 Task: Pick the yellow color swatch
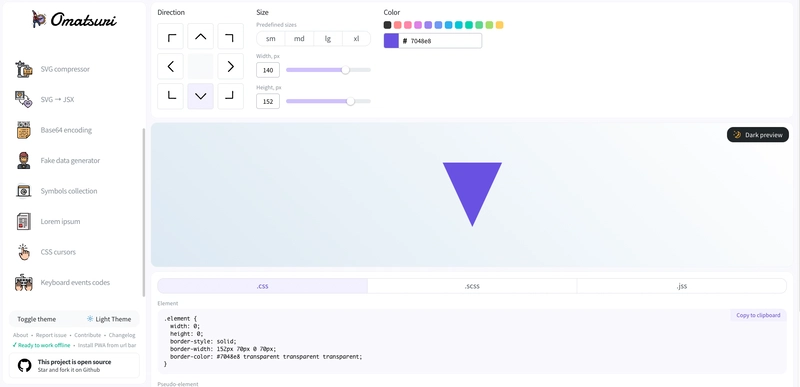click(x=499, y=25)
